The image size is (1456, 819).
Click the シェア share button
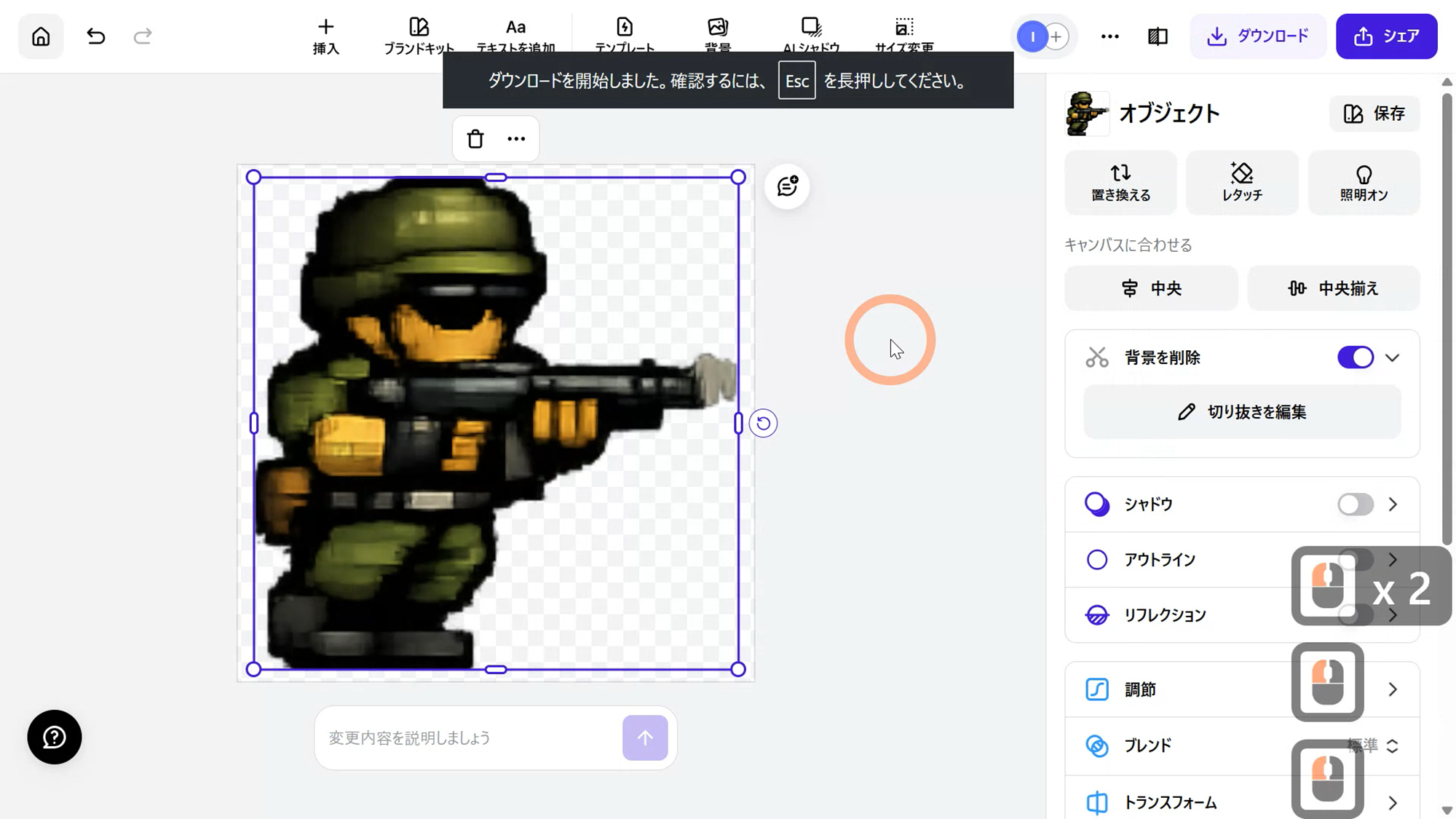1386,36
